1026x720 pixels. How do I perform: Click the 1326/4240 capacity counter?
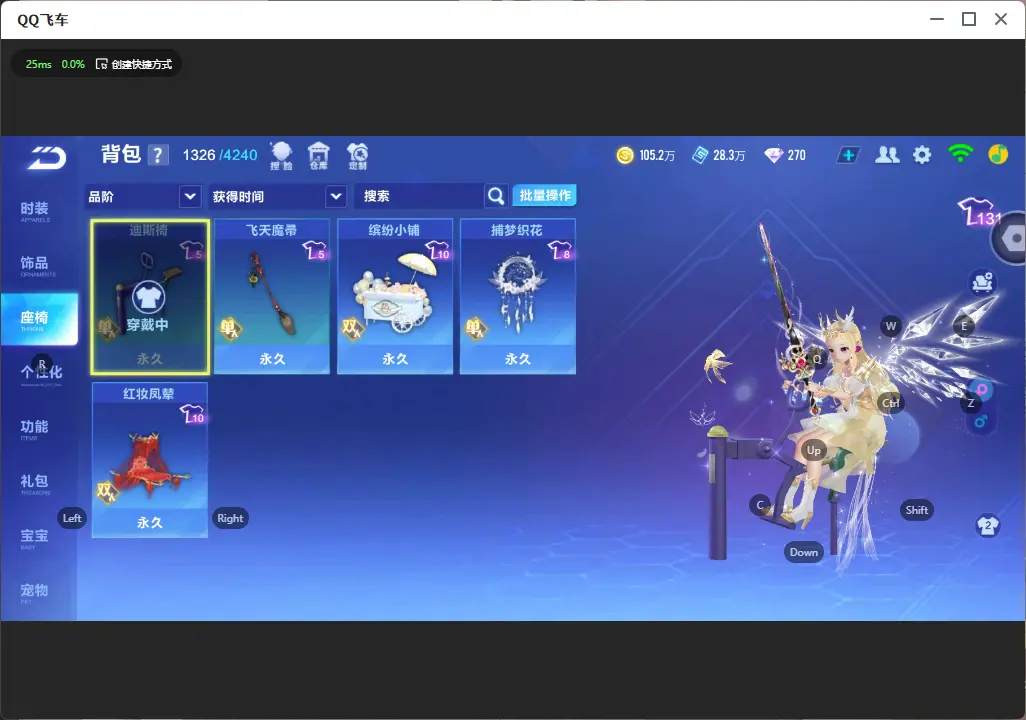(220, 155)
